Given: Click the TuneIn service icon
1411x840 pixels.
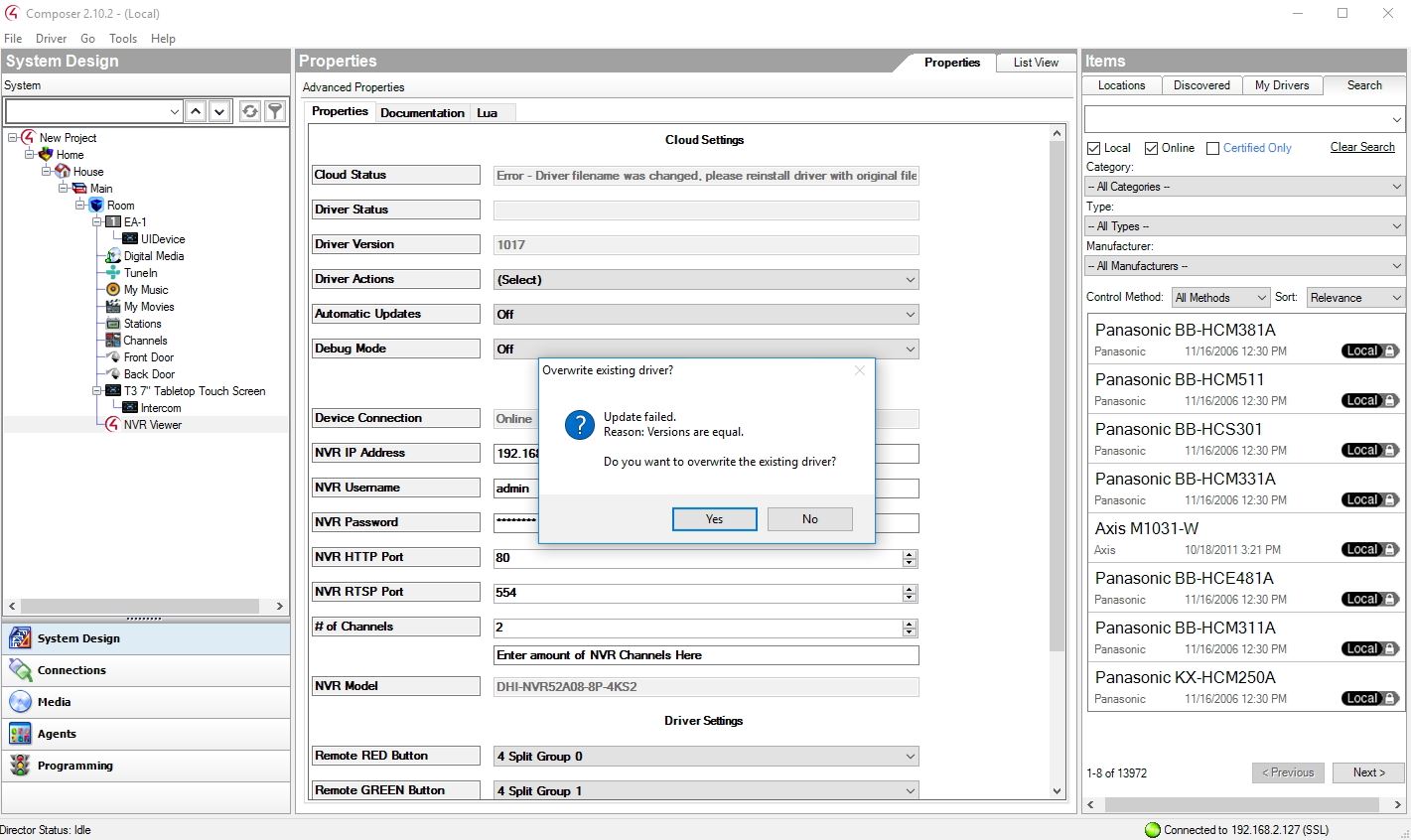Looking at the screenshot, I should (x=113, y=272).
